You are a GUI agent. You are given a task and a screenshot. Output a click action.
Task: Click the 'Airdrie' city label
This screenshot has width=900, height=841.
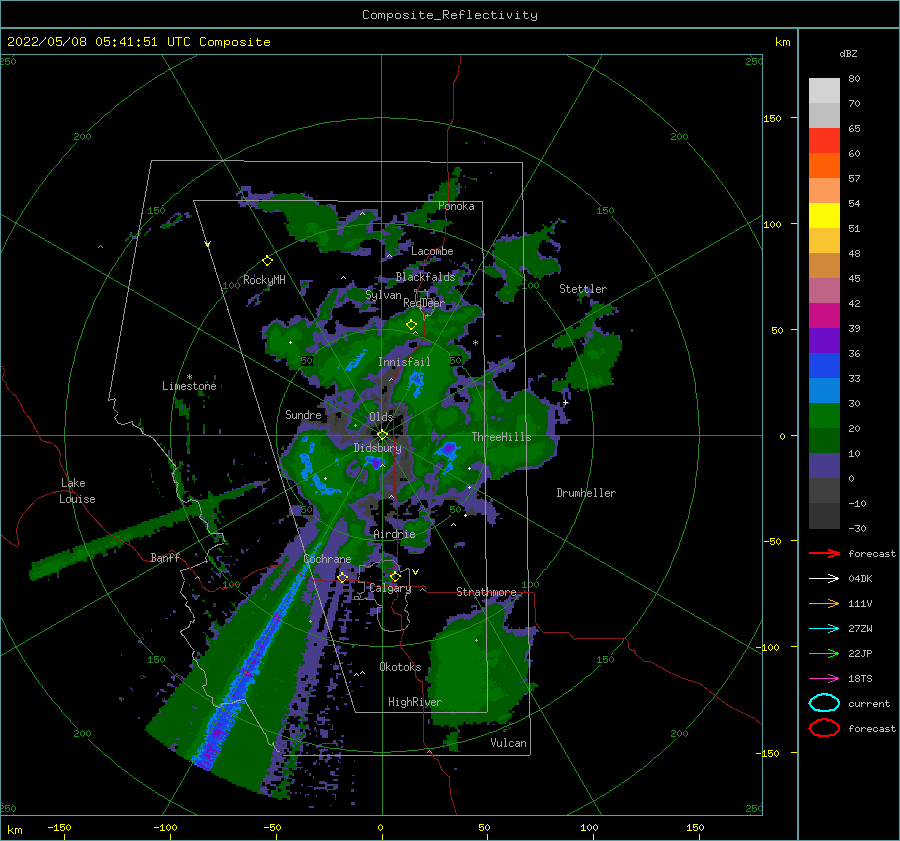coord(394,534)
